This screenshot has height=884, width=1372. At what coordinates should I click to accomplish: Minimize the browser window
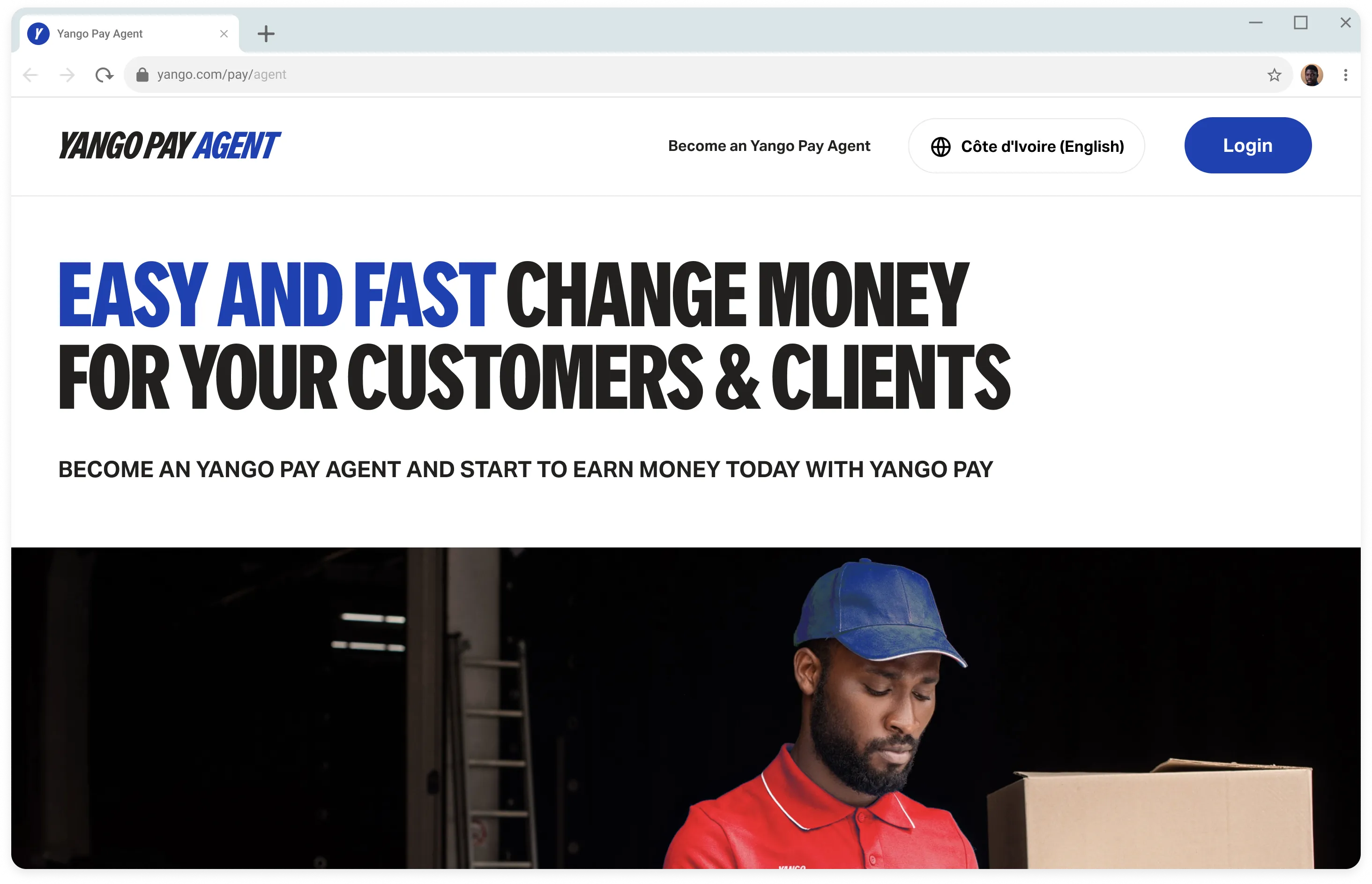[1255, 23]
